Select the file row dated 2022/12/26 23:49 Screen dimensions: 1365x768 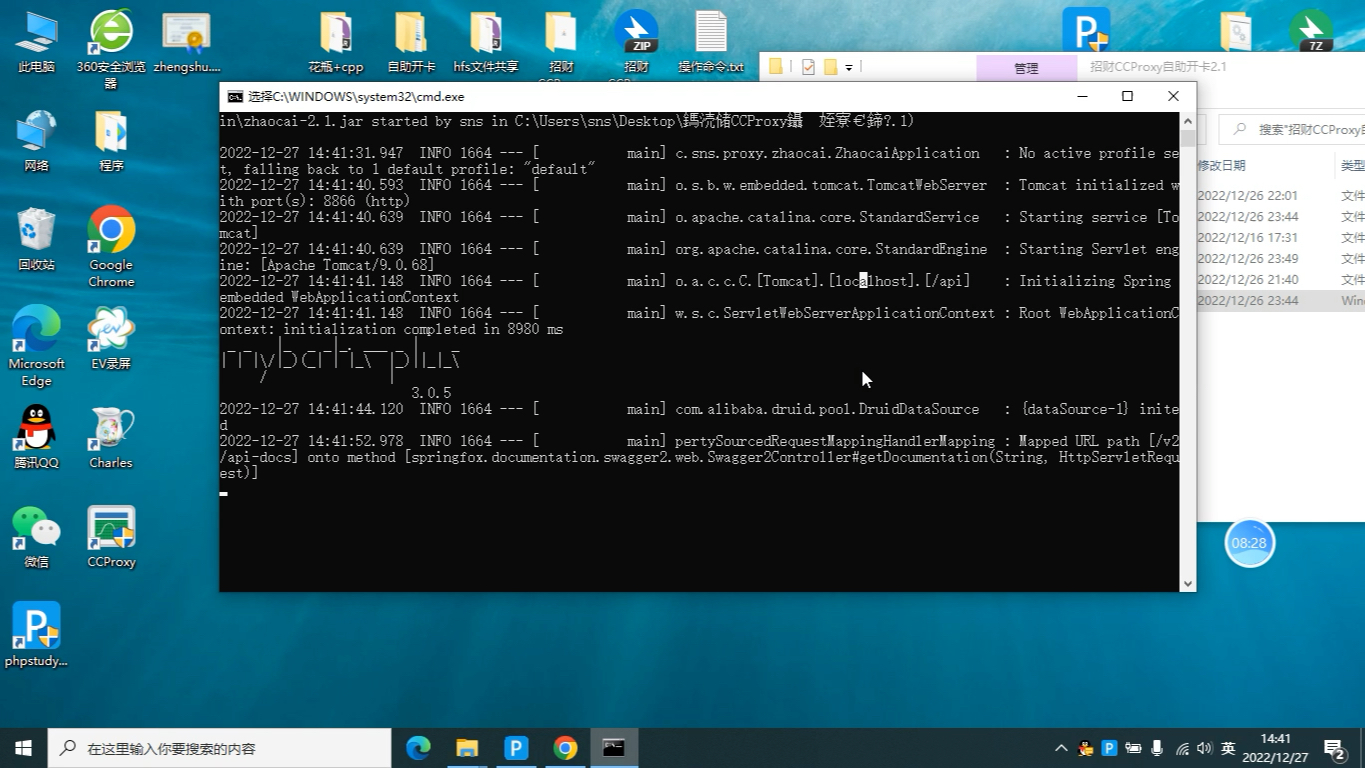(1281, 258)
